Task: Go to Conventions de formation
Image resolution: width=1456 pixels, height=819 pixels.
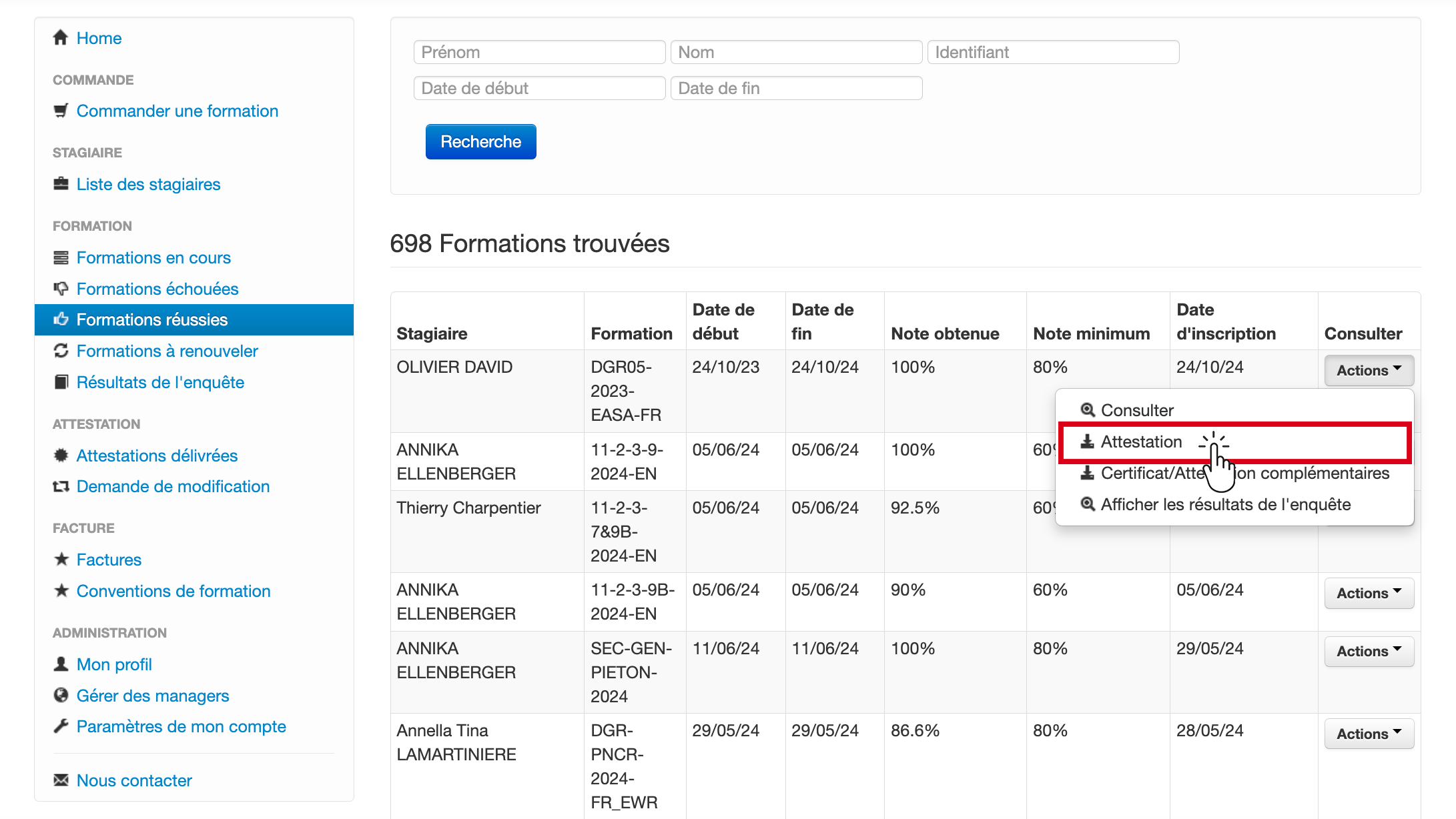Action: (173, 591)
